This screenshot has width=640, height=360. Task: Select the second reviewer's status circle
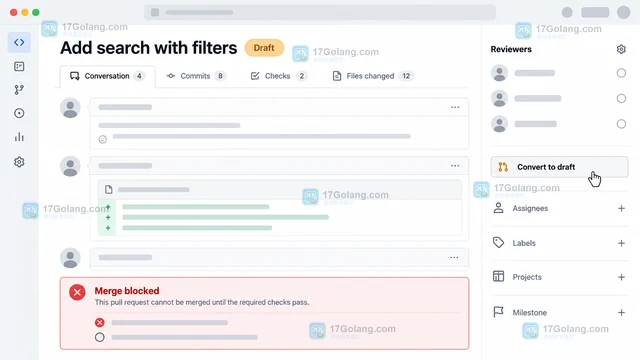[x=621, y=98]
